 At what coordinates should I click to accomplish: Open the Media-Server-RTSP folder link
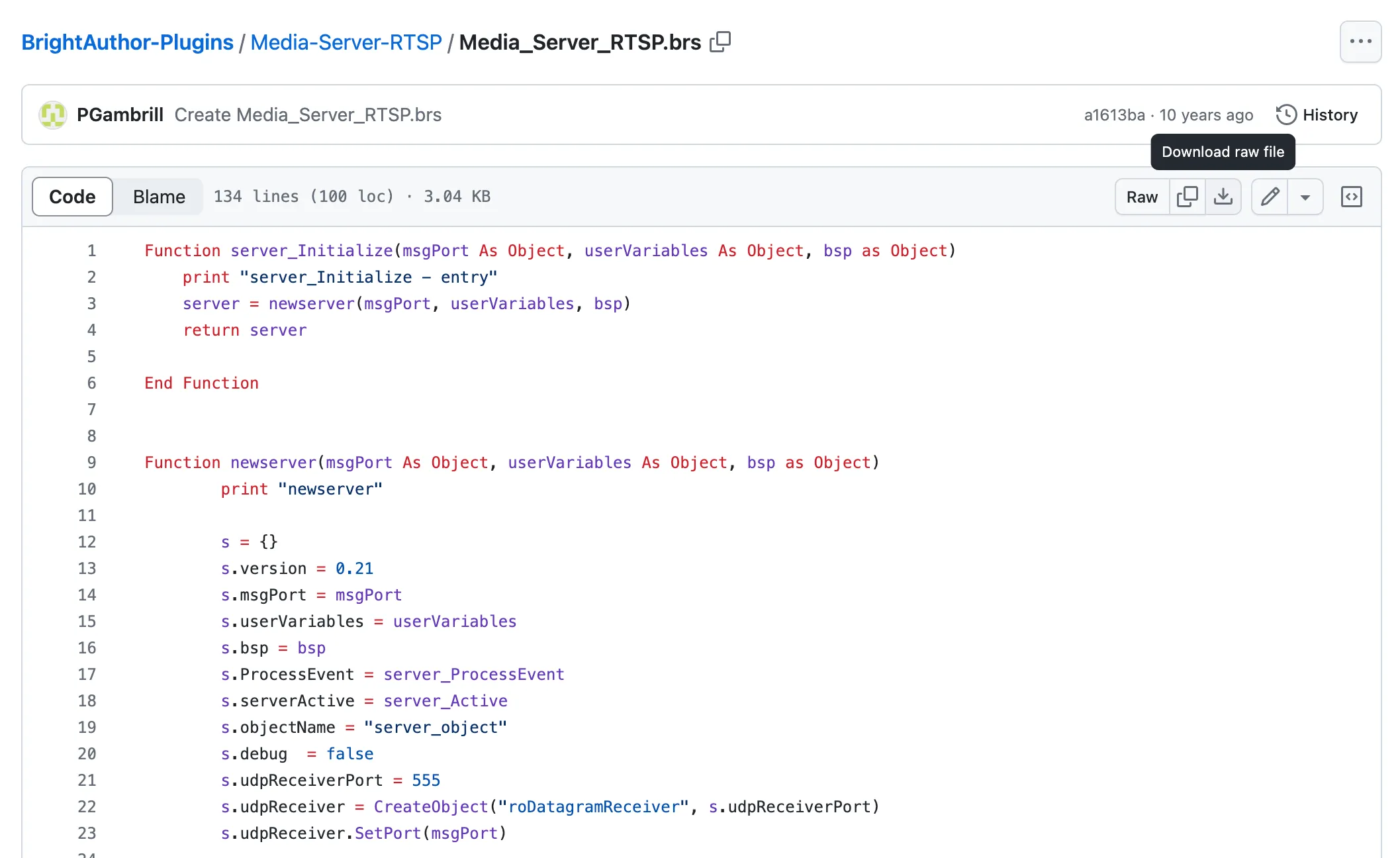click(x=346, y=42)
